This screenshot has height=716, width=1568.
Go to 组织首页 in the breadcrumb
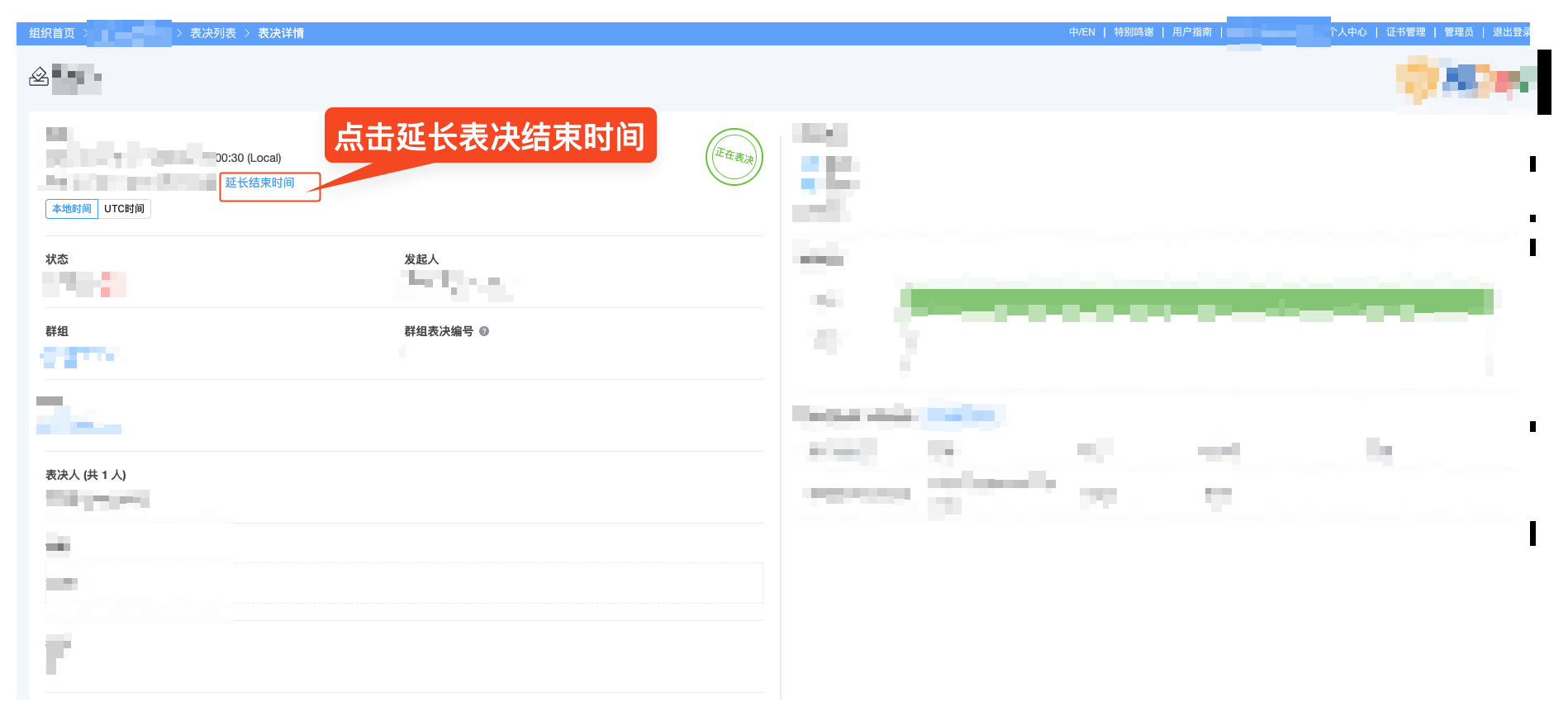(x=52, y=33)
